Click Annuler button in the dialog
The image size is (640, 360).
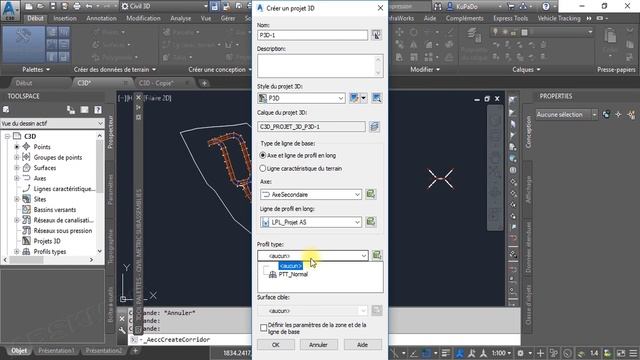(318, 344)
